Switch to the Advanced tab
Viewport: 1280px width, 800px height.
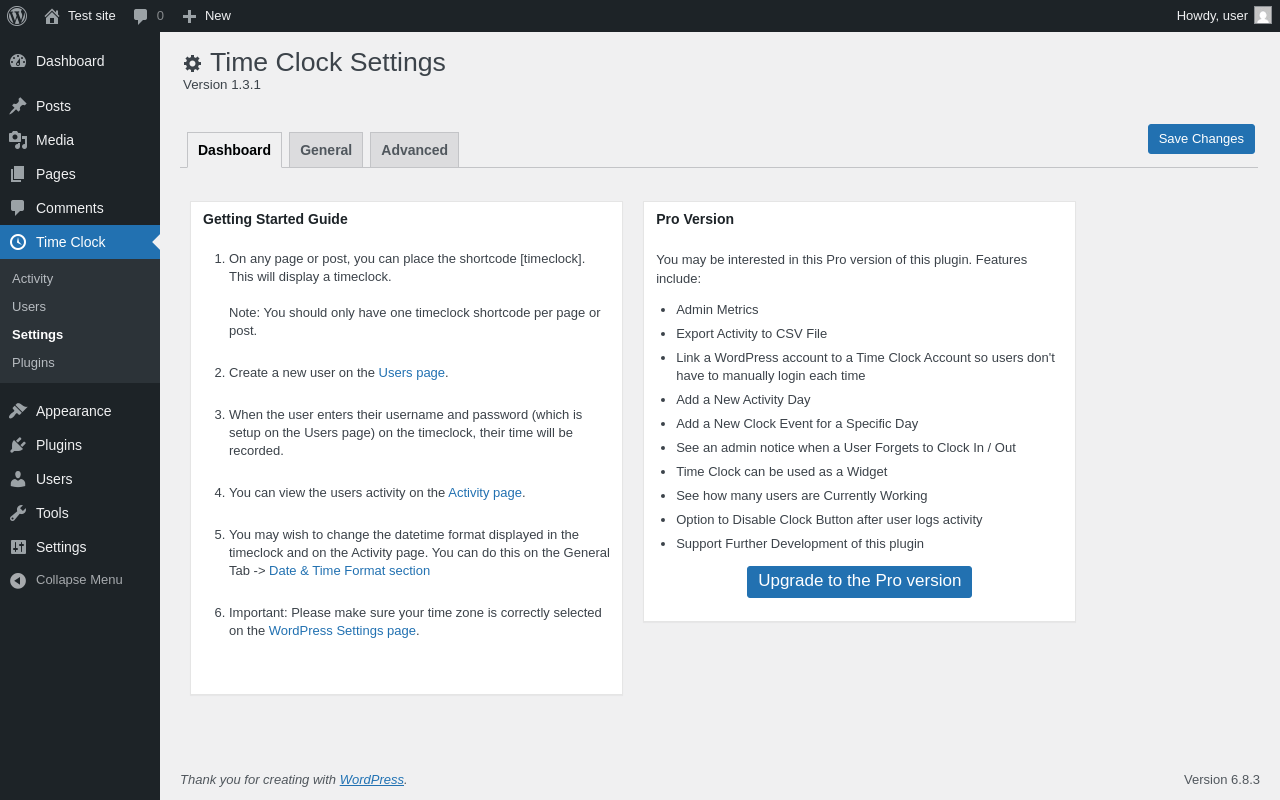click(414, 150)
